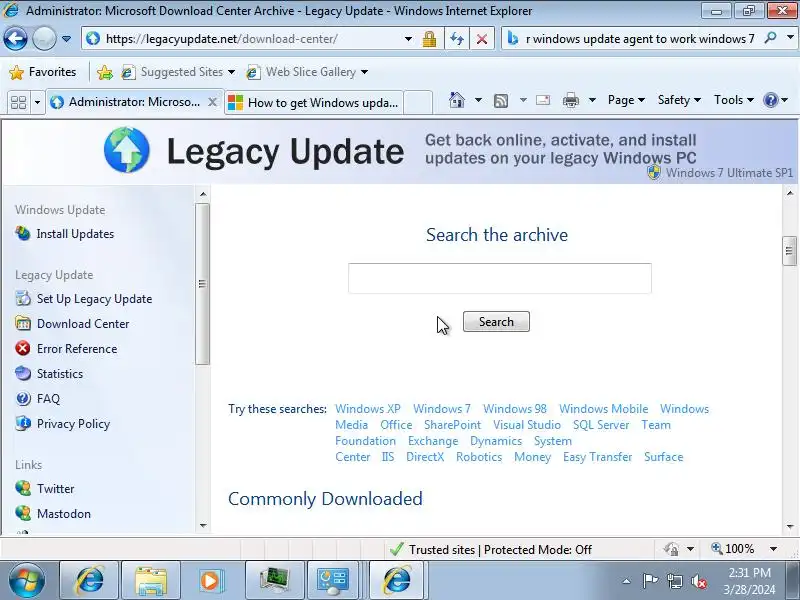Click the Help question mark icon
This screenshot has height=600, width=800.
(770, 100)
